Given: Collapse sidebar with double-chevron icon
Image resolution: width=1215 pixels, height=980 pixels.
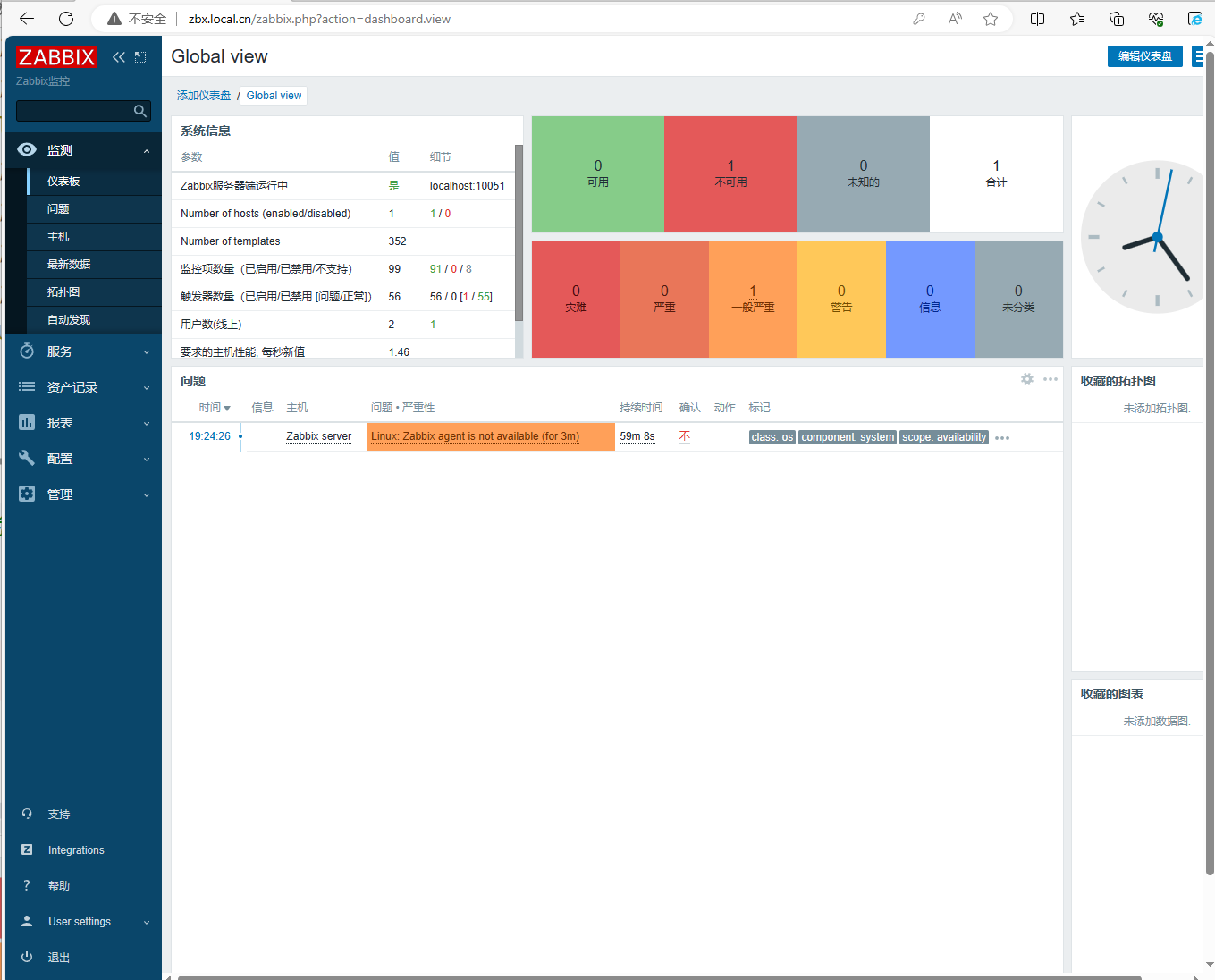Looking at the screenshot, I should tap(118, 57).
